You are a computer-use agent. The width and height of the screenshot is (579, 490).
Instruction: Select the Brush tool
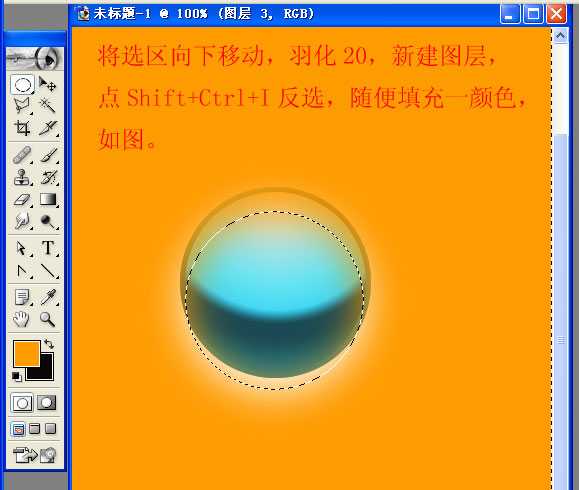pos(48,155)
